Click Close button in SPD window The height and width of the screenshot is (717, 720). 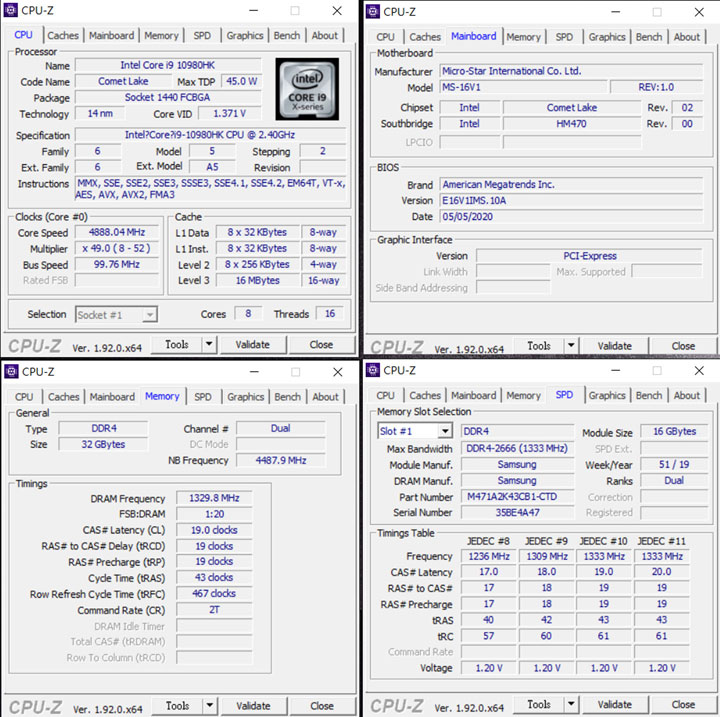coord(683,704)
